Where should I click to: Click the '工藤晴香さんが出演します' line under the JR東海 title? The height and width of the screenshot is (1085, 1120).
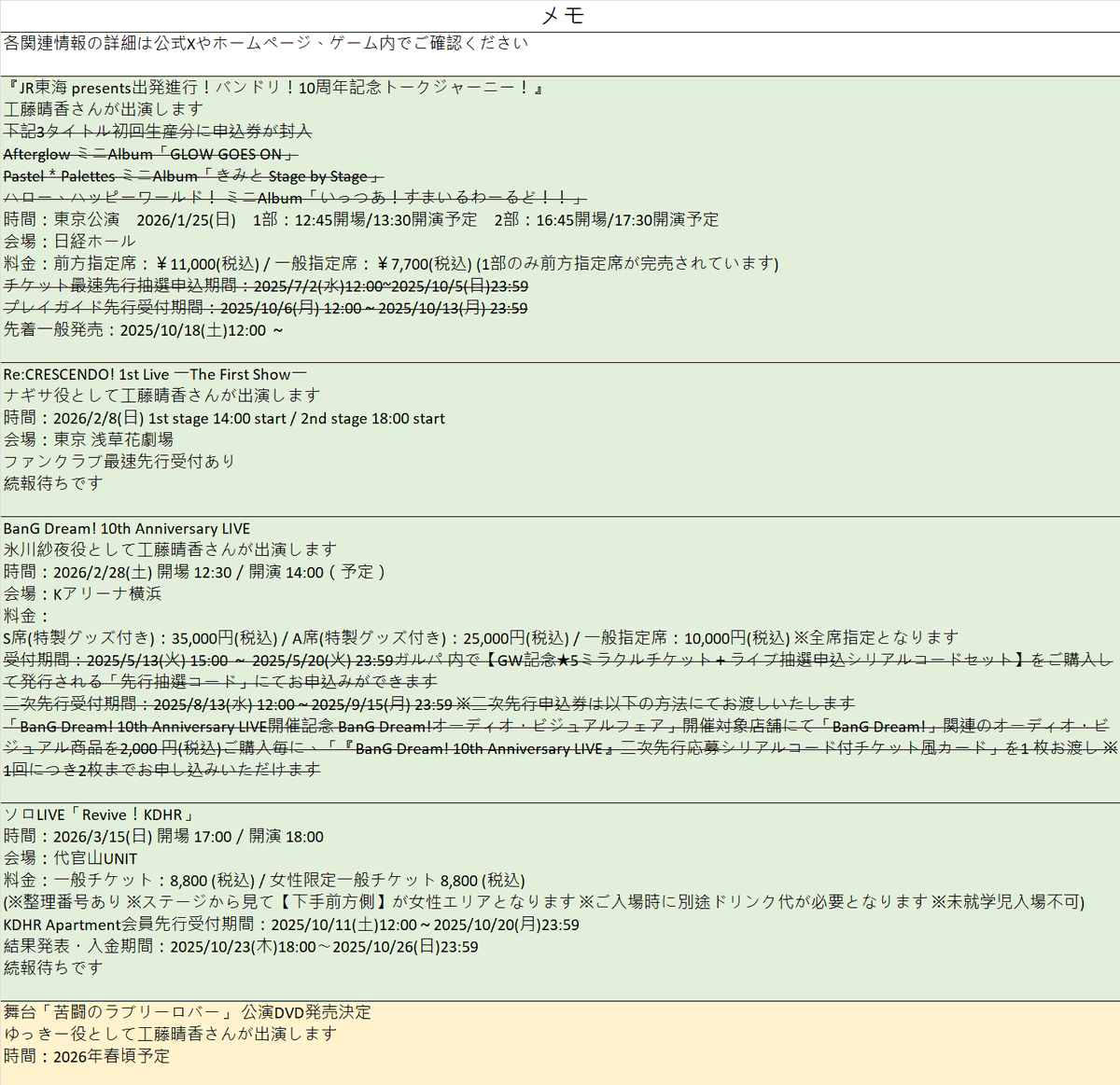pyautogui.click(x=104, y=109)
